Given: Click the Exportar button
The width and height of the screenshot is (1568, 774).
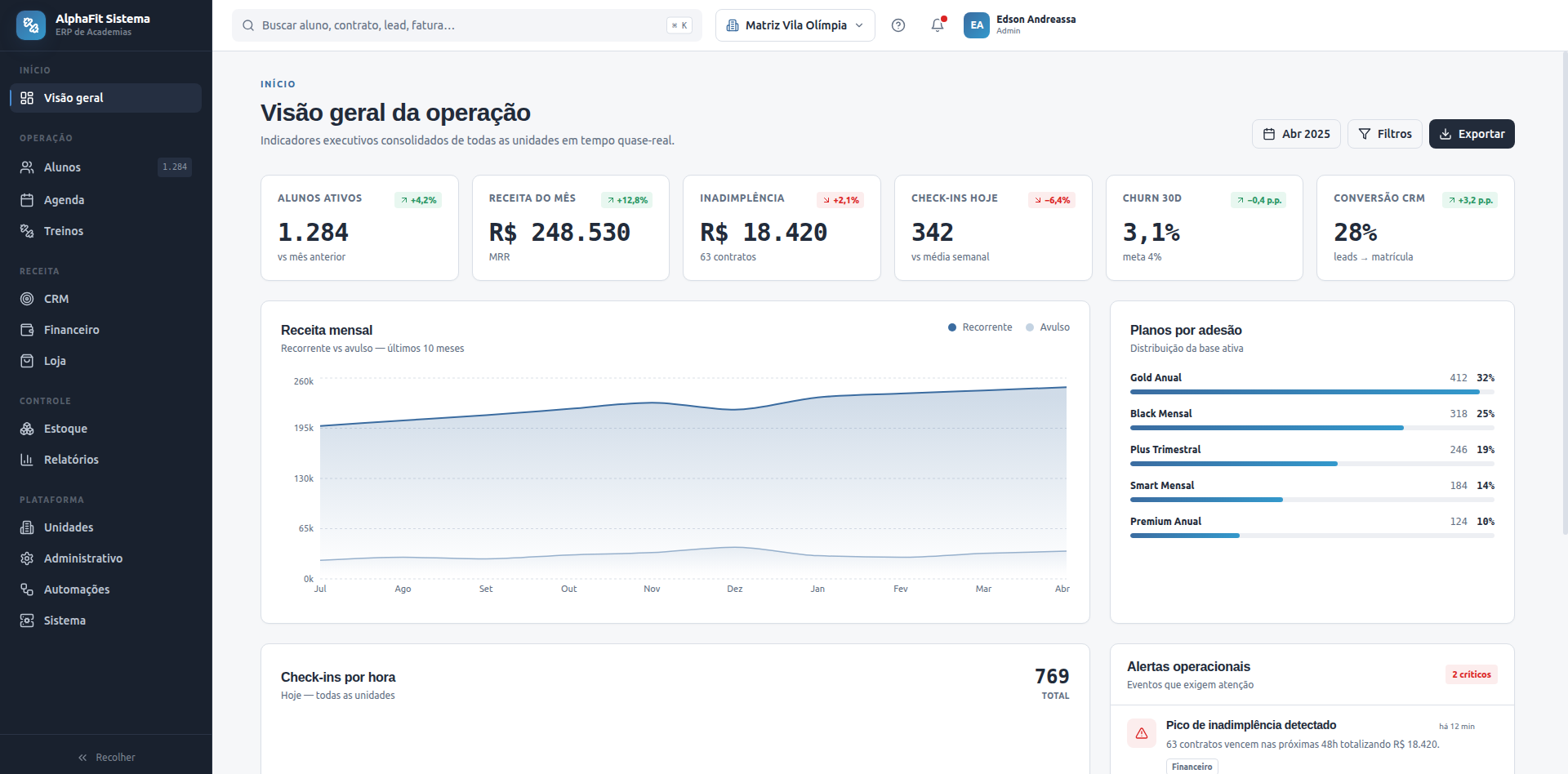Looking at the screenshot, I should click(x=1472, y=134).
